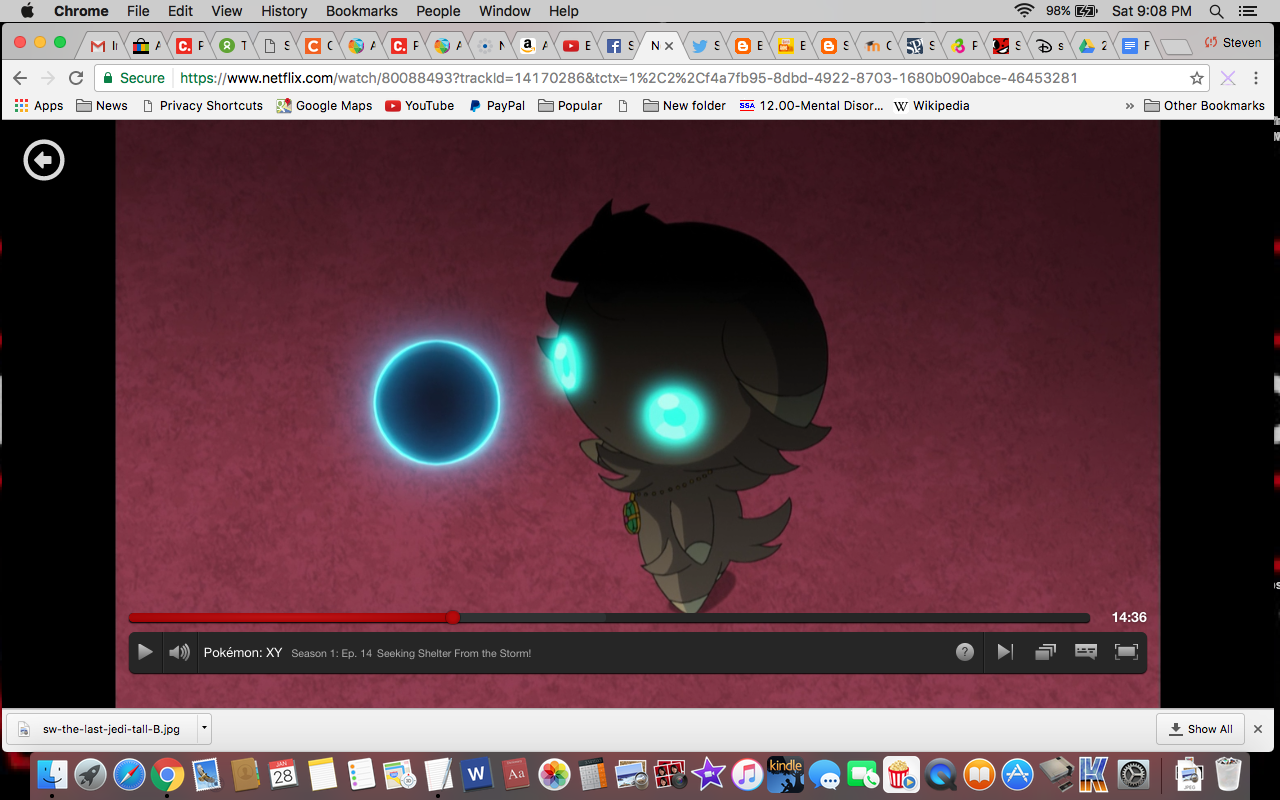Image resolution: width=1280 pixels, height=800 pixels.
Task: Click Show All downloads button
Action: click(1200, 729)
